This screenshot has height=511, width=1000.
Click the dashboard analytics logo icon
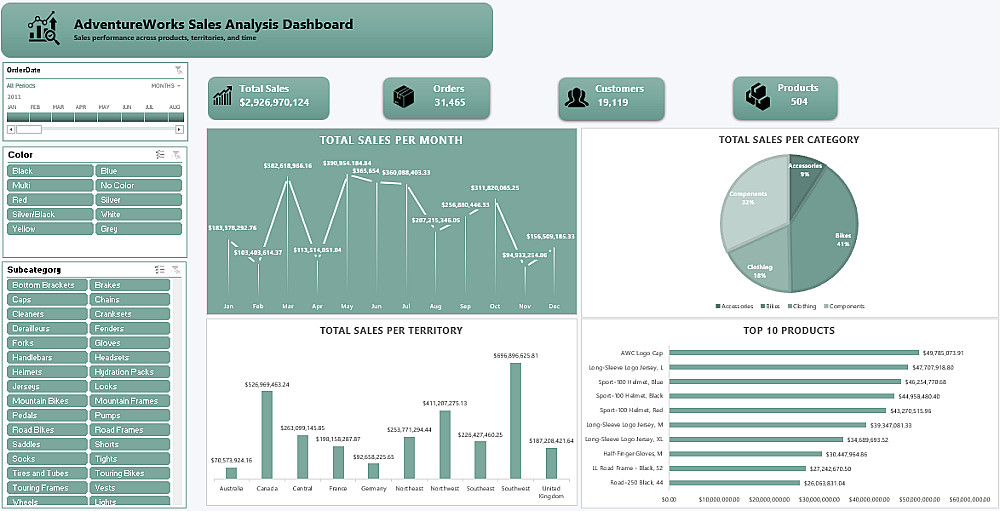pos(44,29)
